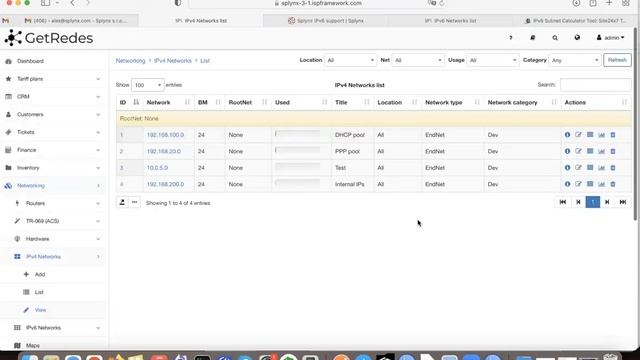The width and height of the screenshot is (640, 360).
Task: Open global search magnifier icon
Action: coord(555,38)
